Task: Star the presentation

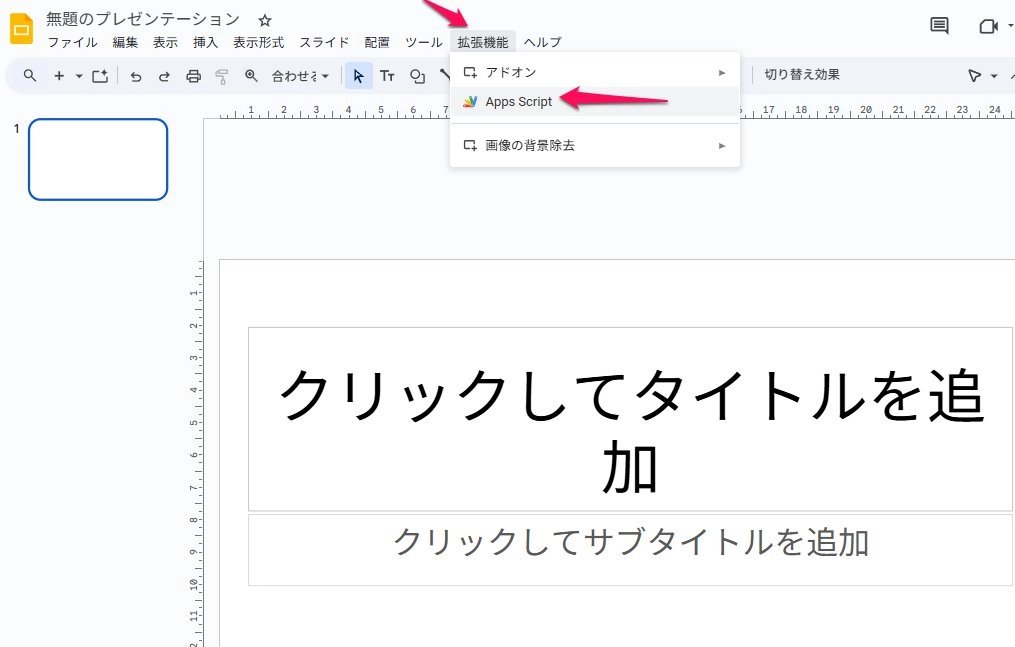Action: pos(264,21)
